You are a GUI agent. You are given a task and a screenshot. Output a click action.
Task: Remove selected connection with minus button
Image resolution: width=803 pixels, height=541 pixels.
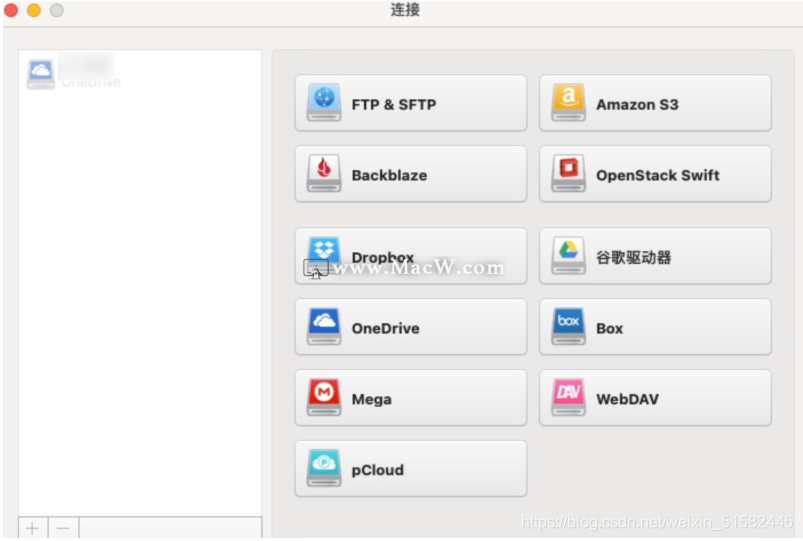coord(64,528)
